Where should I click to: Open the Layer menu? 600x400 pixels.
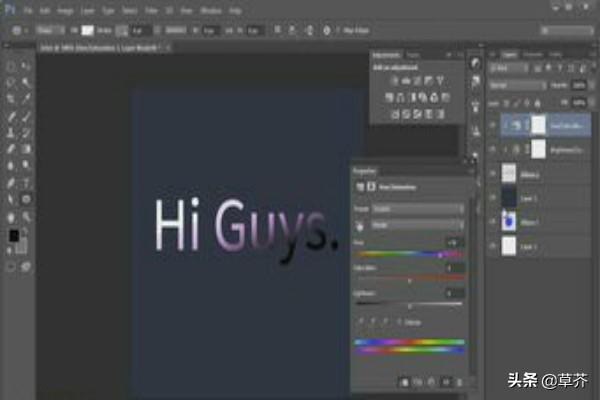(x=88, y=11)
